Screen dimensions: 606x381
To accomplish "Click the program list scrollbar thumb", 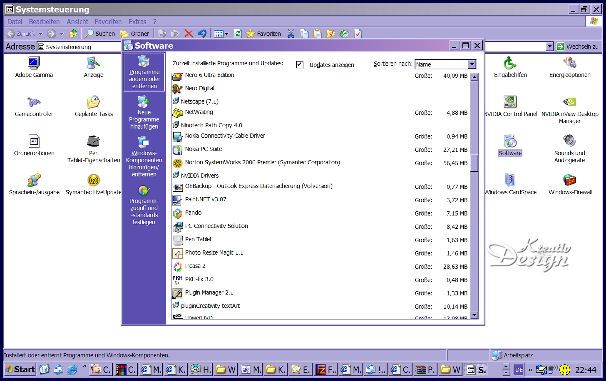I will 474,163.
